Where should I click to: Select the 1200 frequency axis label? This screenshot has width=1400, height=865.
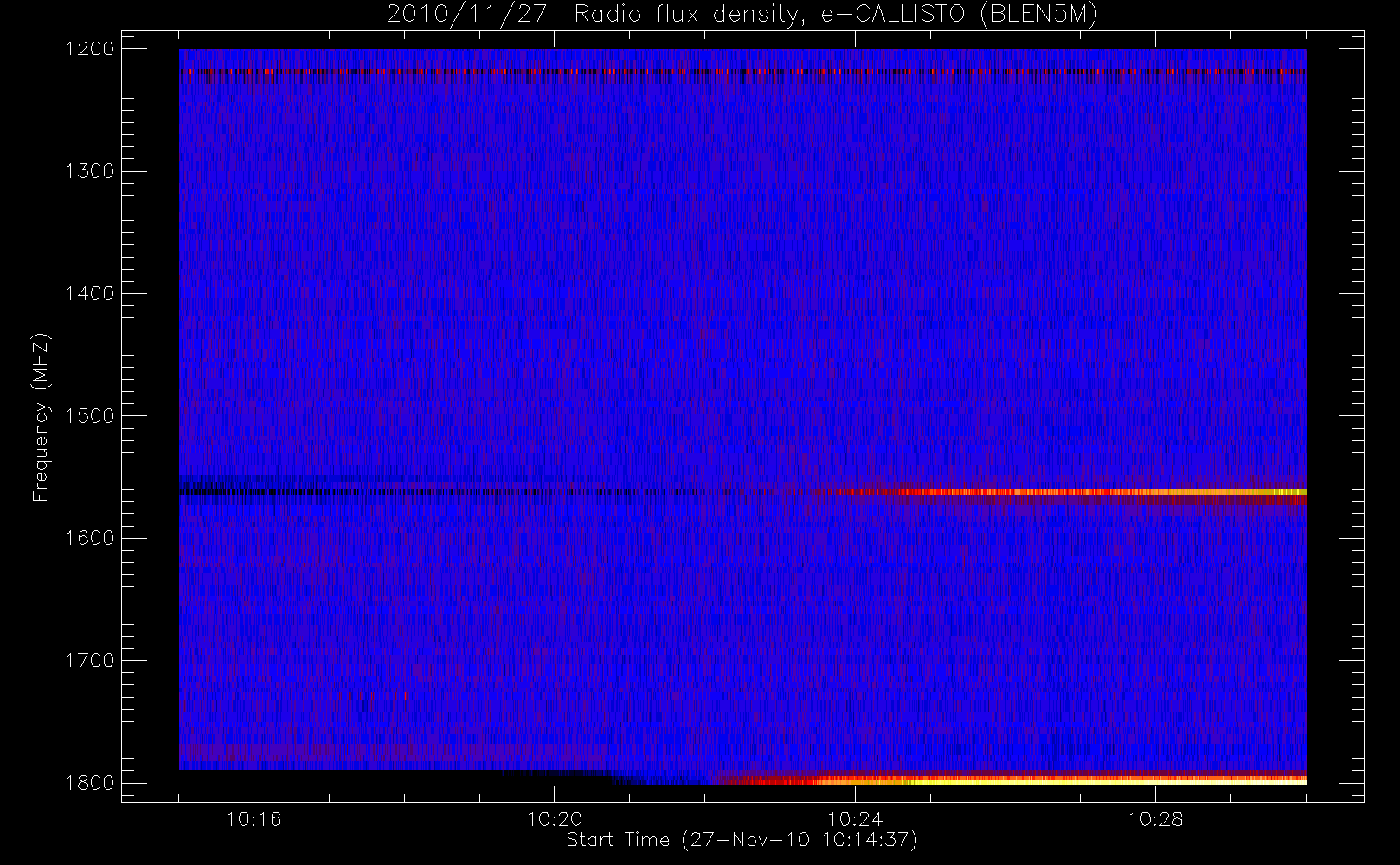(x=90, y=49)
